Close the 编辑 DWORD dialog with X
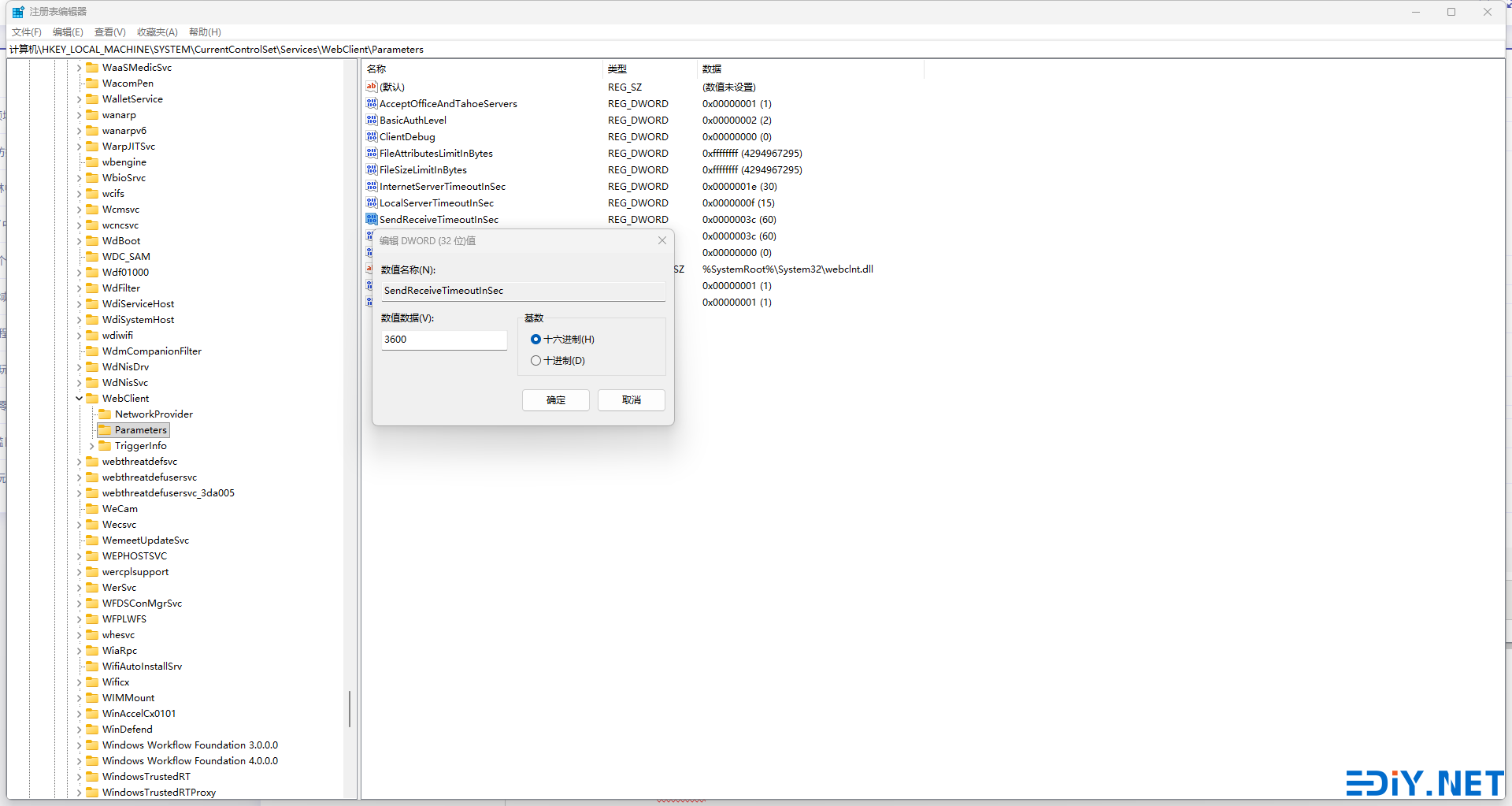 (661, 241)
